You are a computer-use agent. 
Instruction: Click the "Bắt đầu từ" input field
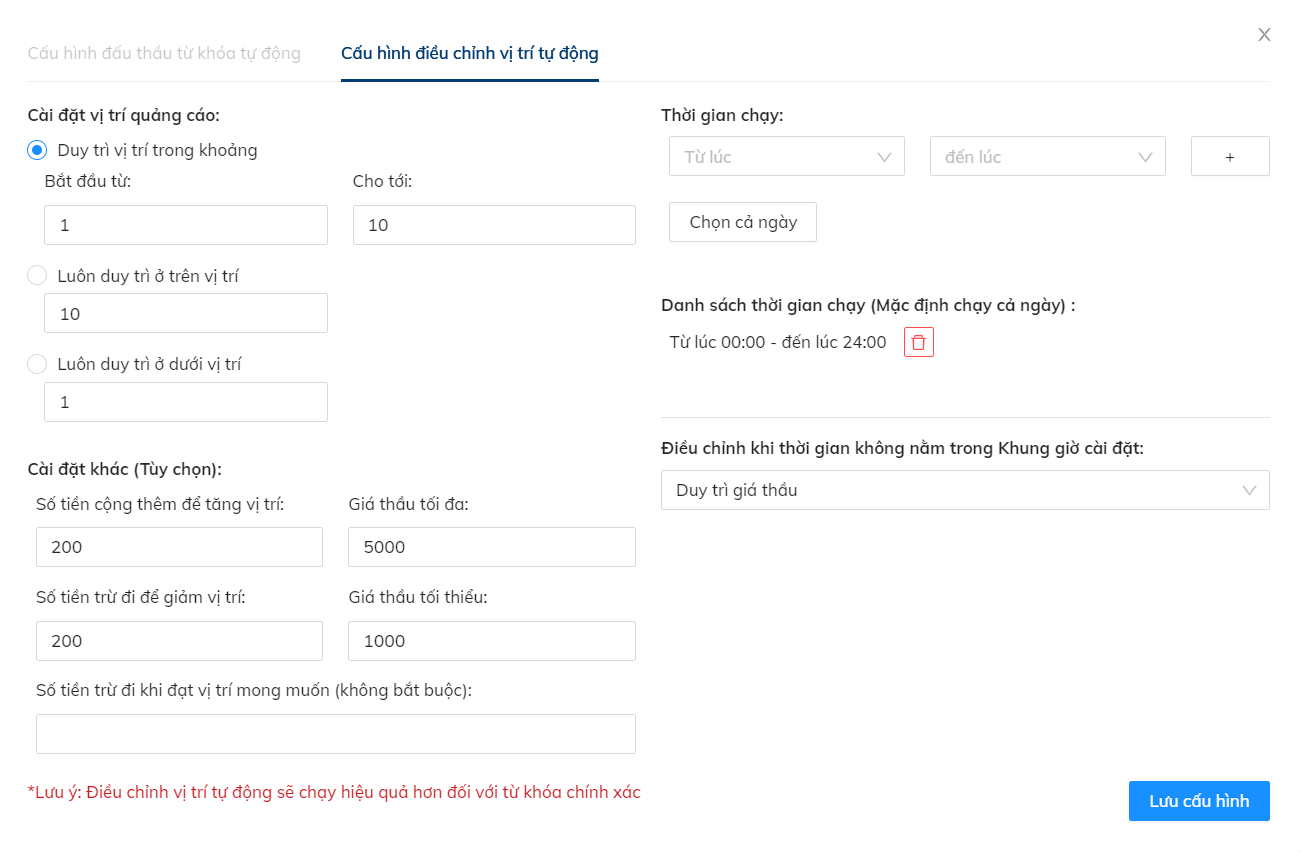(x=186, y=224)
